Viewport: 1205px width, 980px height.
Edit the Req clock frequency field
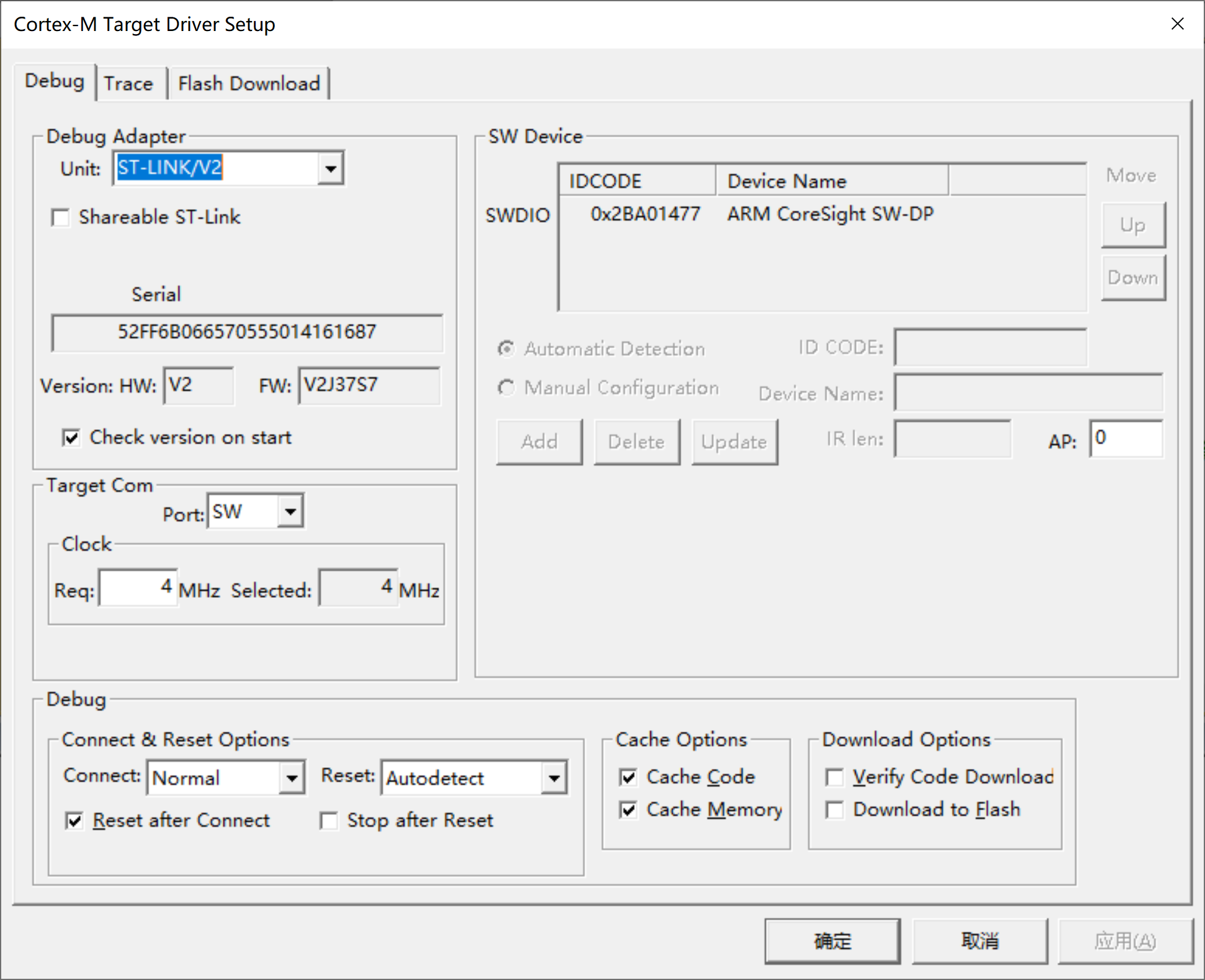tap(137, 587)
